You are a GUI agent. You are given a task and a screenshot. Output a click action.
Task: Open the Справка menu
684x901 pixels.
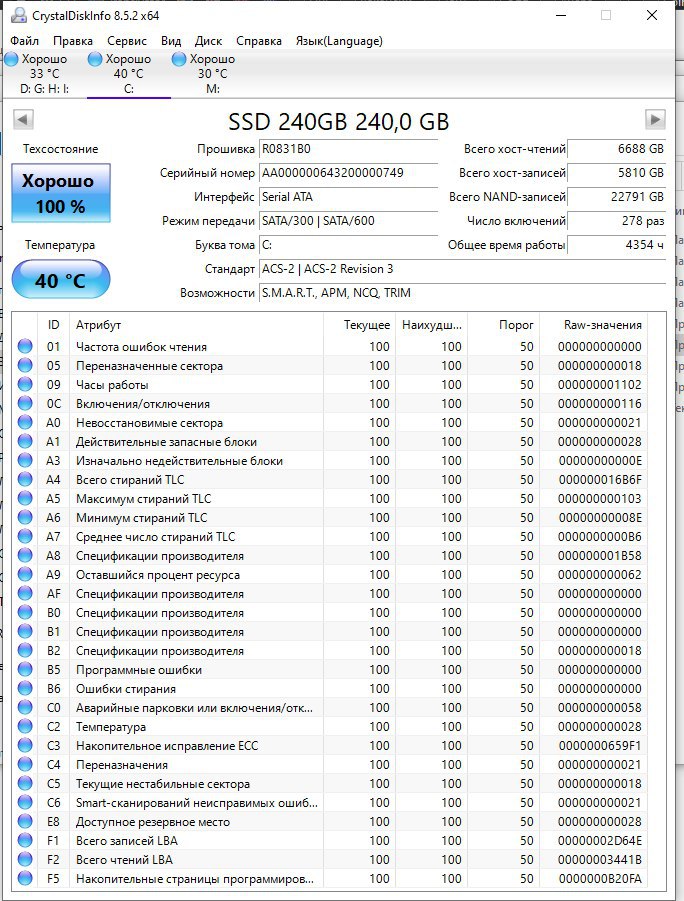tap(259, 41)
